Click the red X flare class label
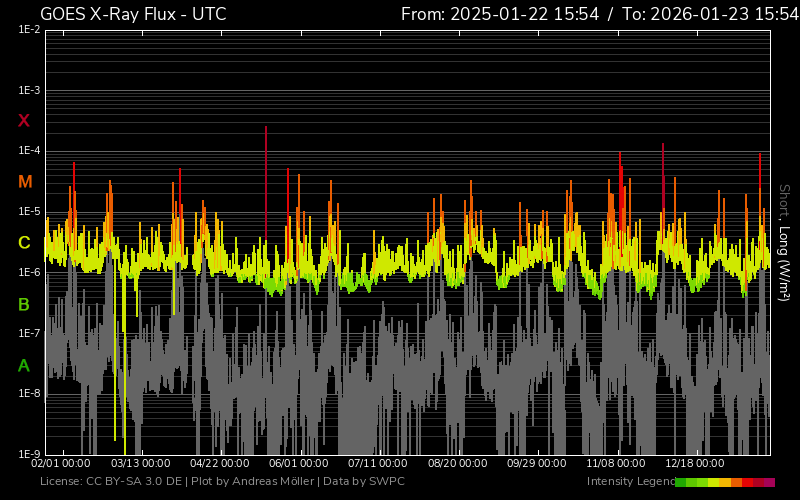The width and height of the screenshot is (800, 500). pos(24,121)
